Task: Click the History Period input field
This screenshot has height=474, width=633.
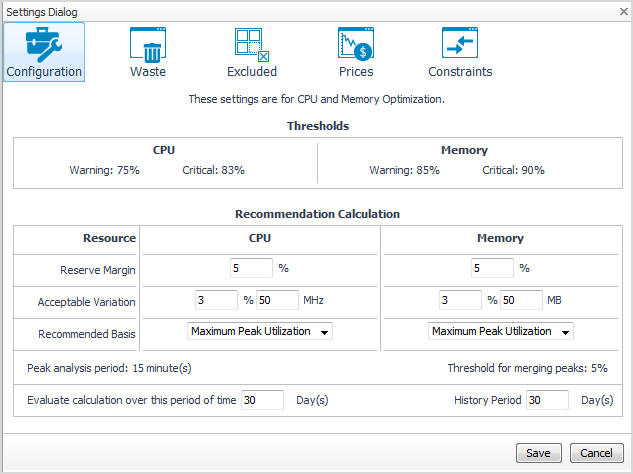Action: 547,400
